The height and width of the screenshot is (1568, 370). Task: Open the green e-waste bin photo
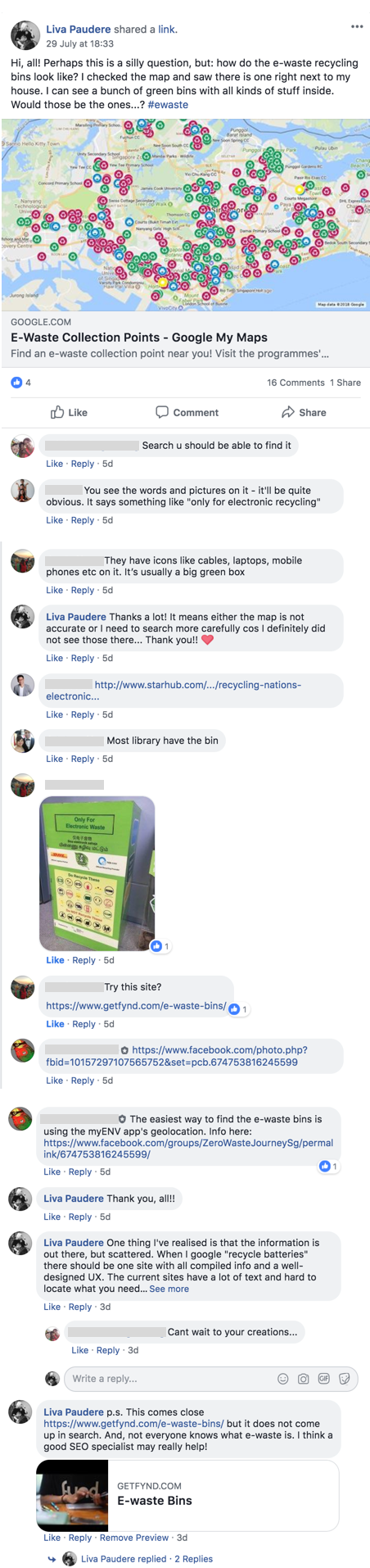click(x=97, y=873)
